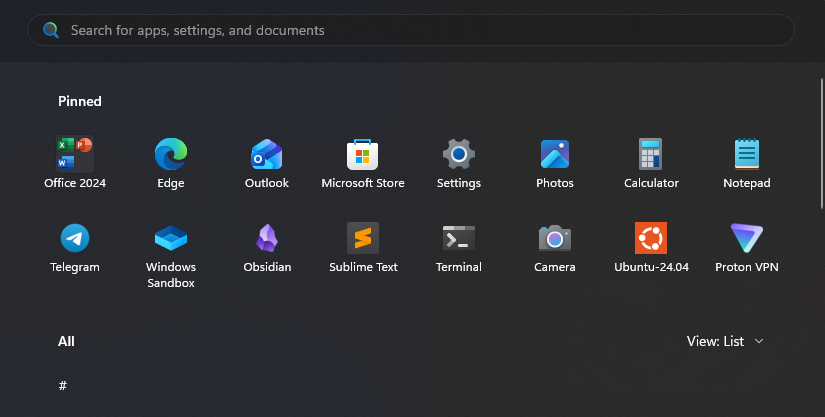This screenshot has width=825, height=417.
Task: Open the Outlook app
Action: pyautogui.click(x=267, y=155)
